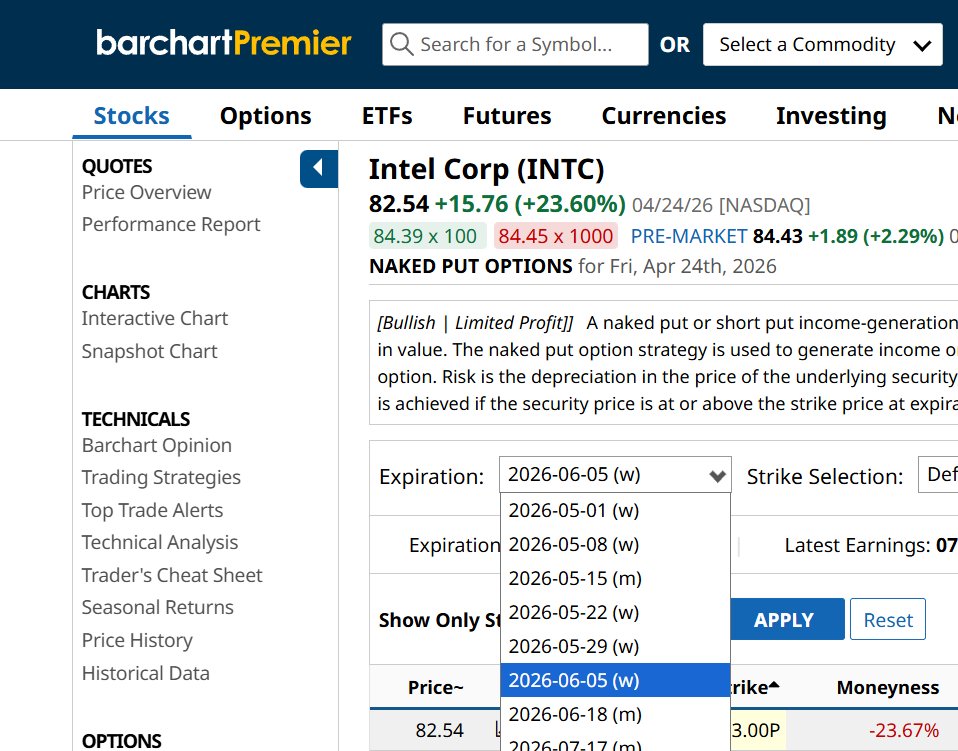Open the Strike Selection dropdown
Image resolution: width=958 pixels, height=751 pixels.
click(939, 475)
